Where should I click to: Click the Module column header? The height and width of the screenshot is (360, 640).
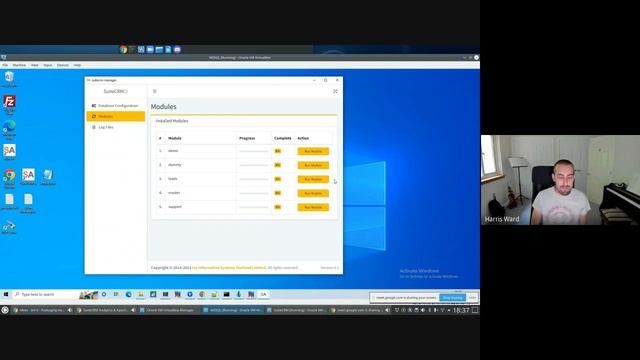coord(175,138)
